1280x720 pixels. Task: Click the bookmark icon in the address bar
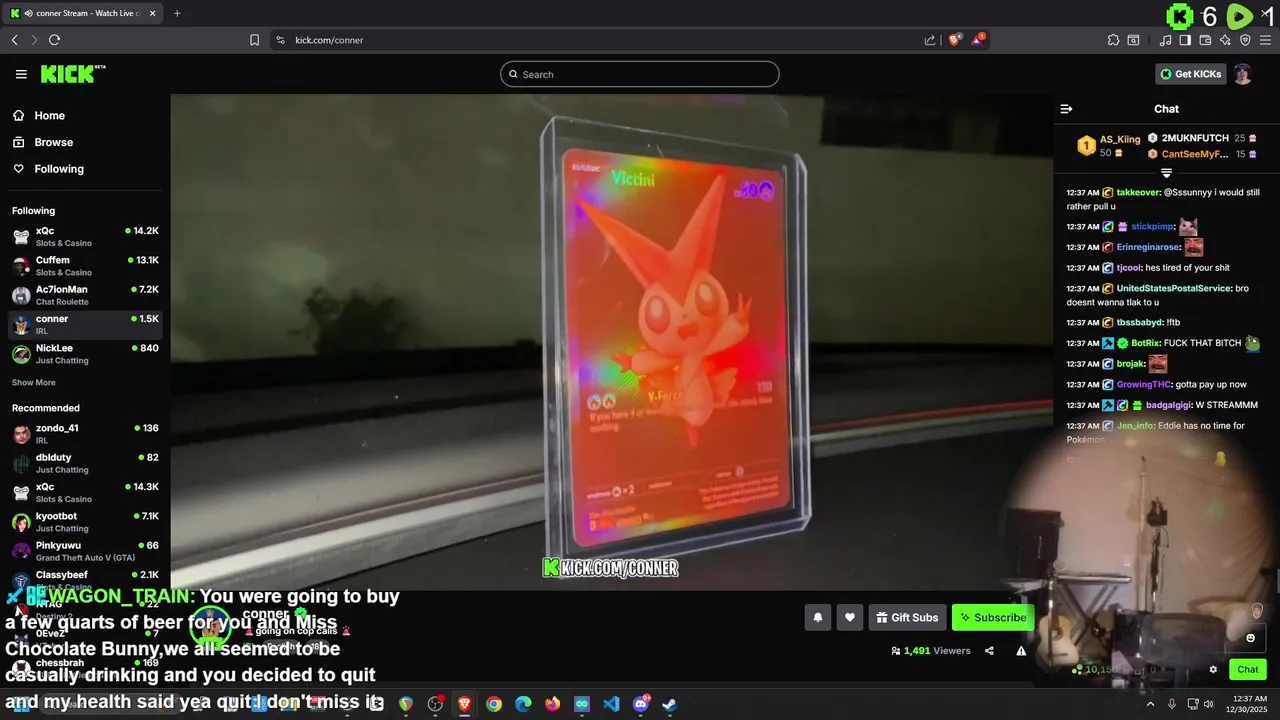point(254,40)
